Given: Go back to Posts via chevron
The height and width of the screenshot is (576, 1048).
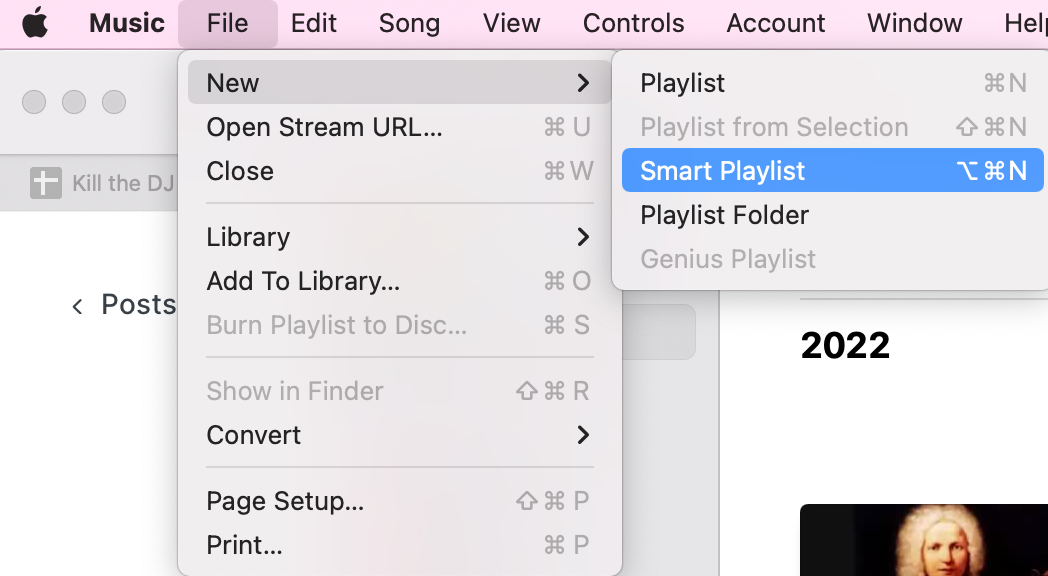Looking at the screenshot, I should click(x=78, y=306).
